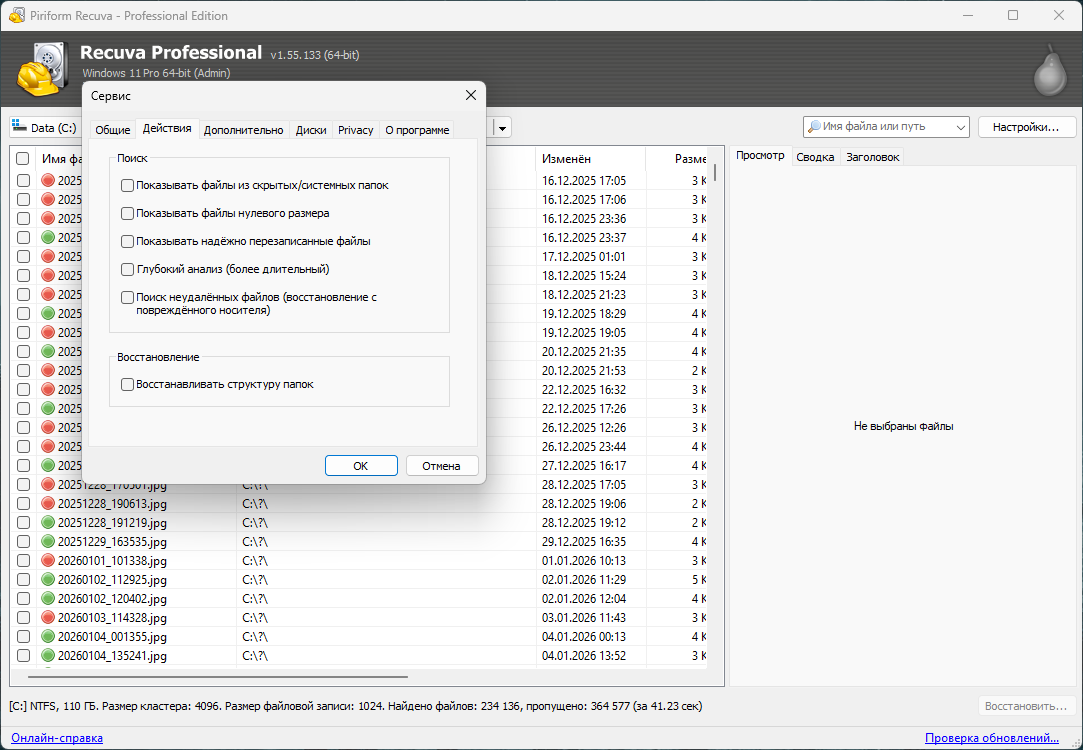Click the Восстановить... button
This screenshot has width=1083, height=750.
(1026, 706)
